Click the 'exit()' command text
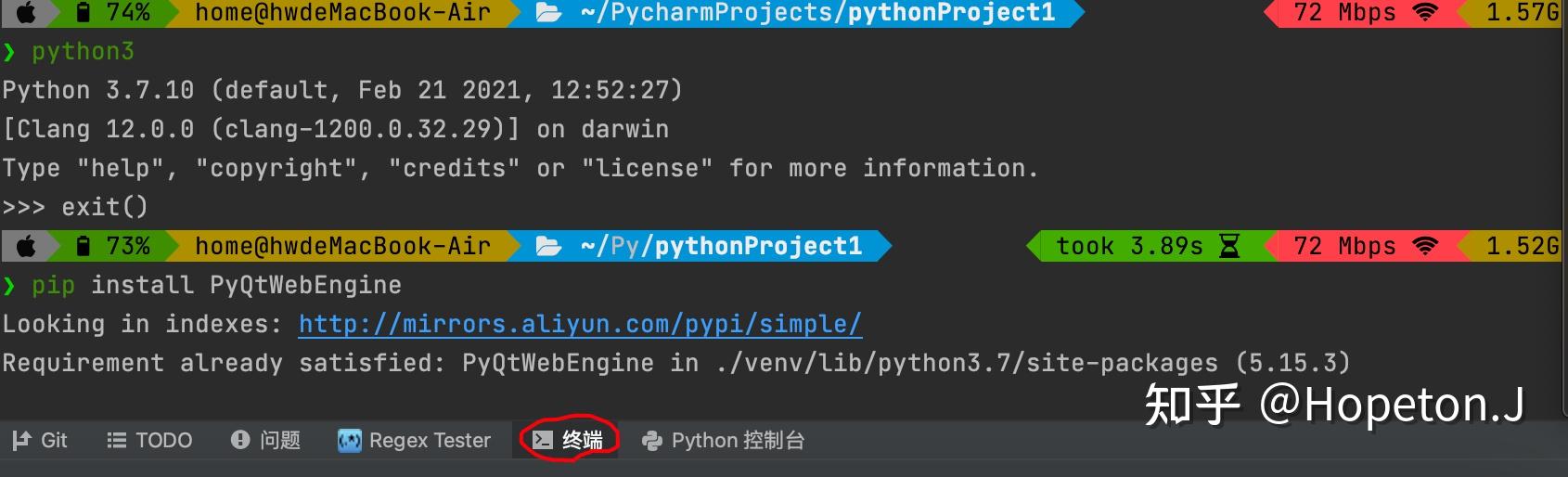Image resolution: width=1568 pixels, height=477 pixels. pos(105,207)
